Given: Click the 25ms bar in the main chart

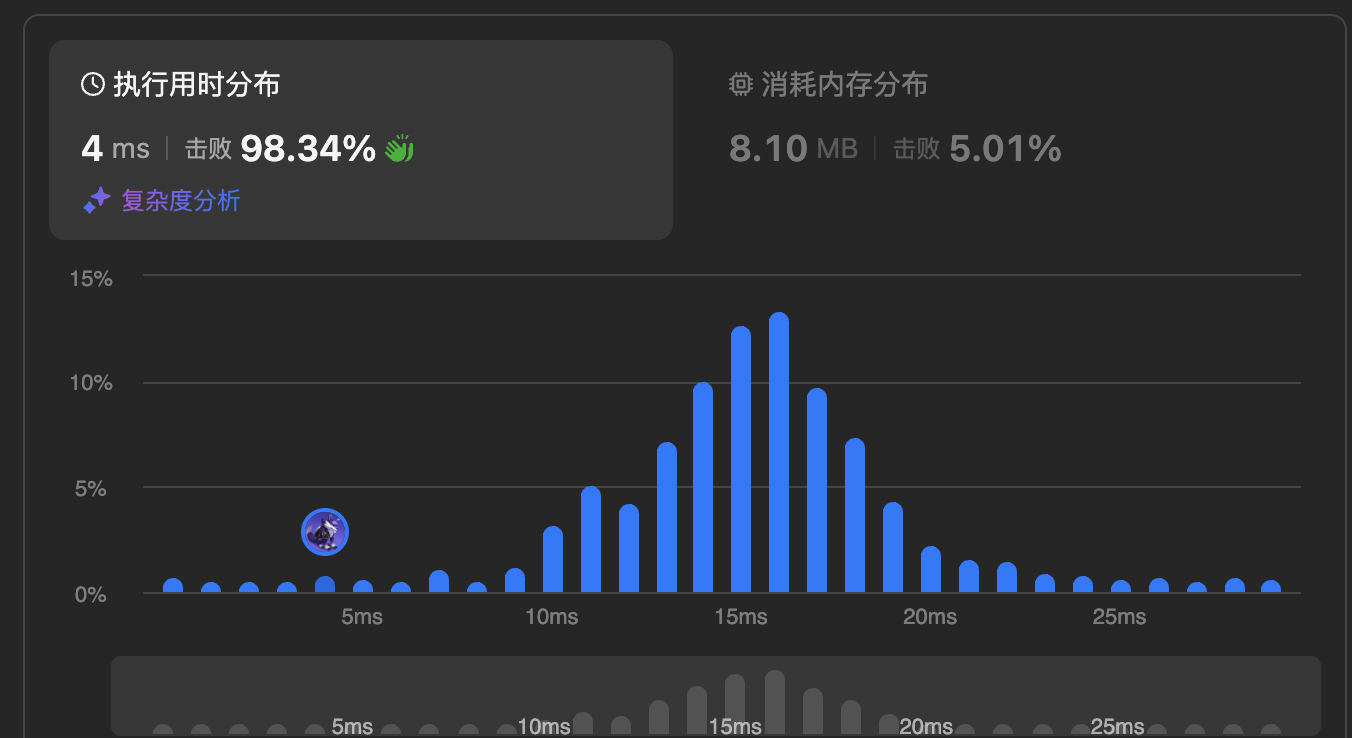Looking at the screenshot, I should click(x=1121, y=587).
